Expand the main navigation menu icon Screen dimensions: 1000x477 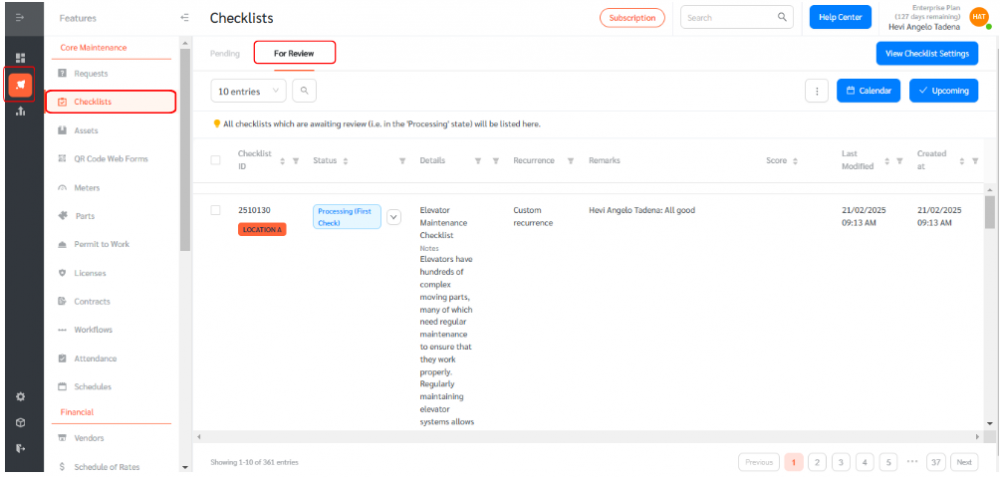click(x=19, y=17)
